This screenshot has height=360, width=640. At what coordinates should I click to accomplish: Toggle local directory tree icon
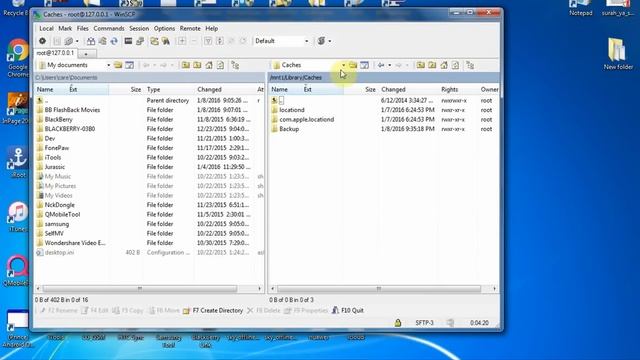[x=235, y=65]
